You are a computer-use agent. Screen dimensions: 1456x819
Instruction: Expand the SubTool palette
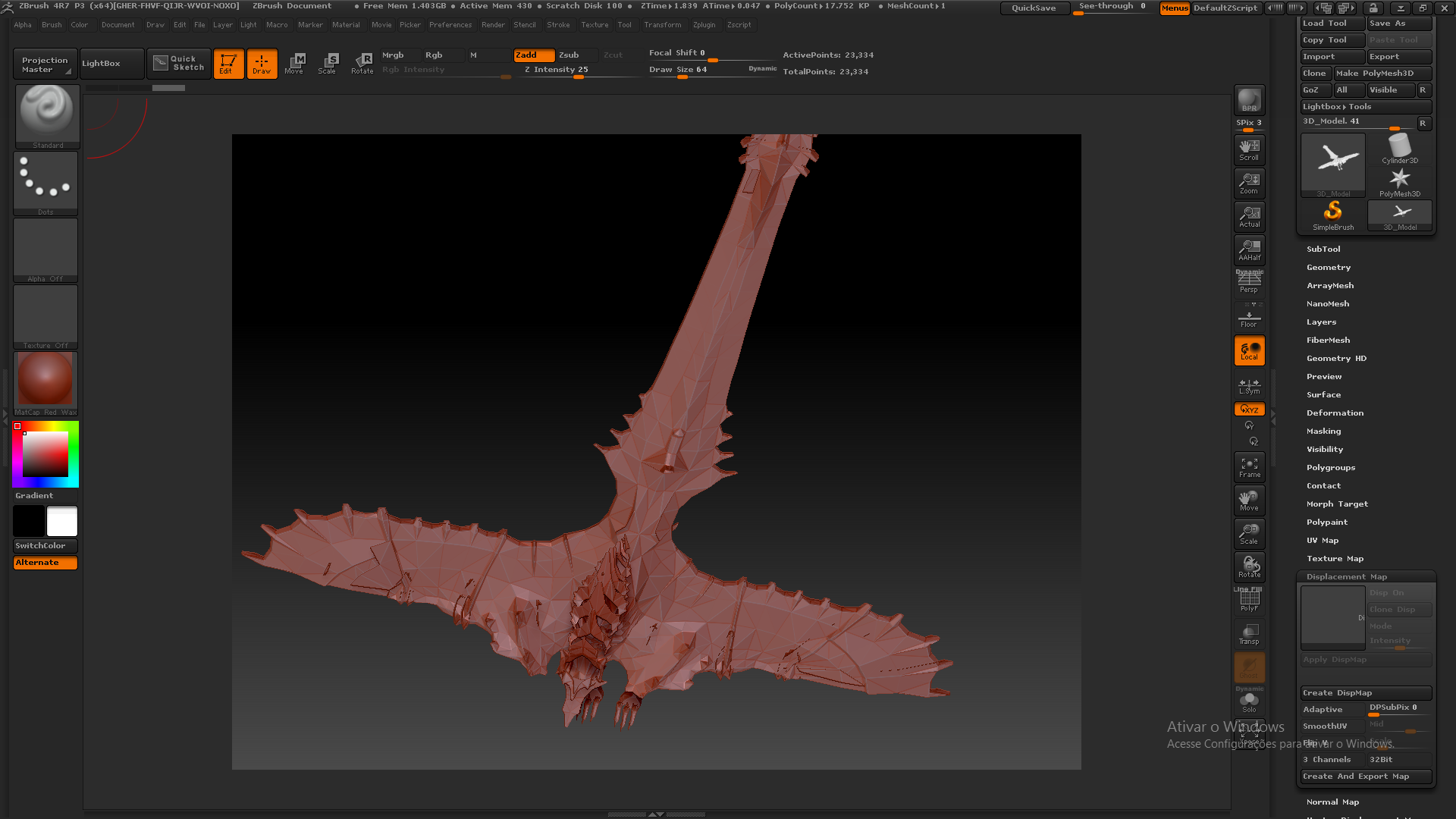[1323, 249]
